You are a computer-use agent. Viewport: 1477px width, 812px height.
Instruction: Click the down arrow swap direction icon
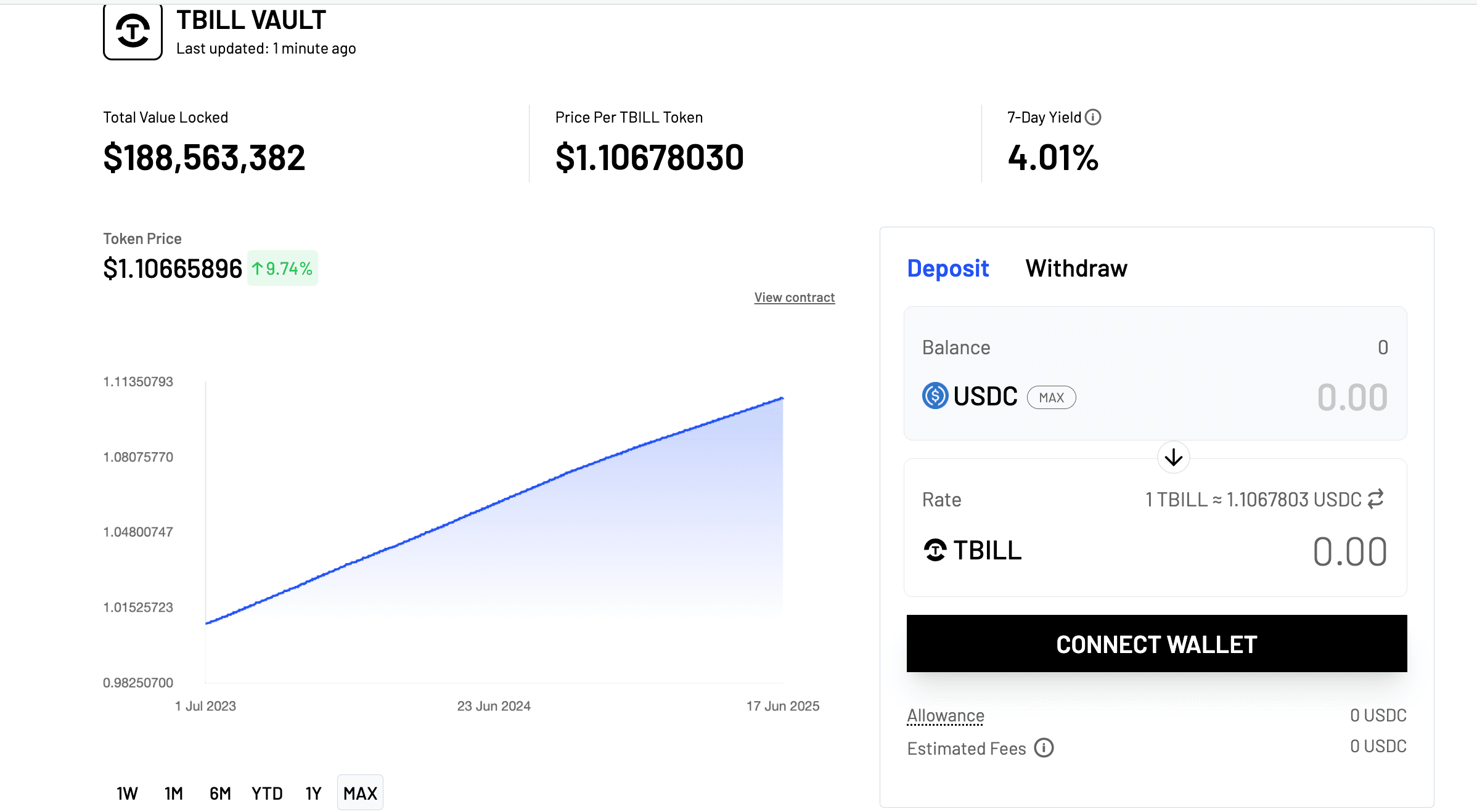click(1174, 457)
